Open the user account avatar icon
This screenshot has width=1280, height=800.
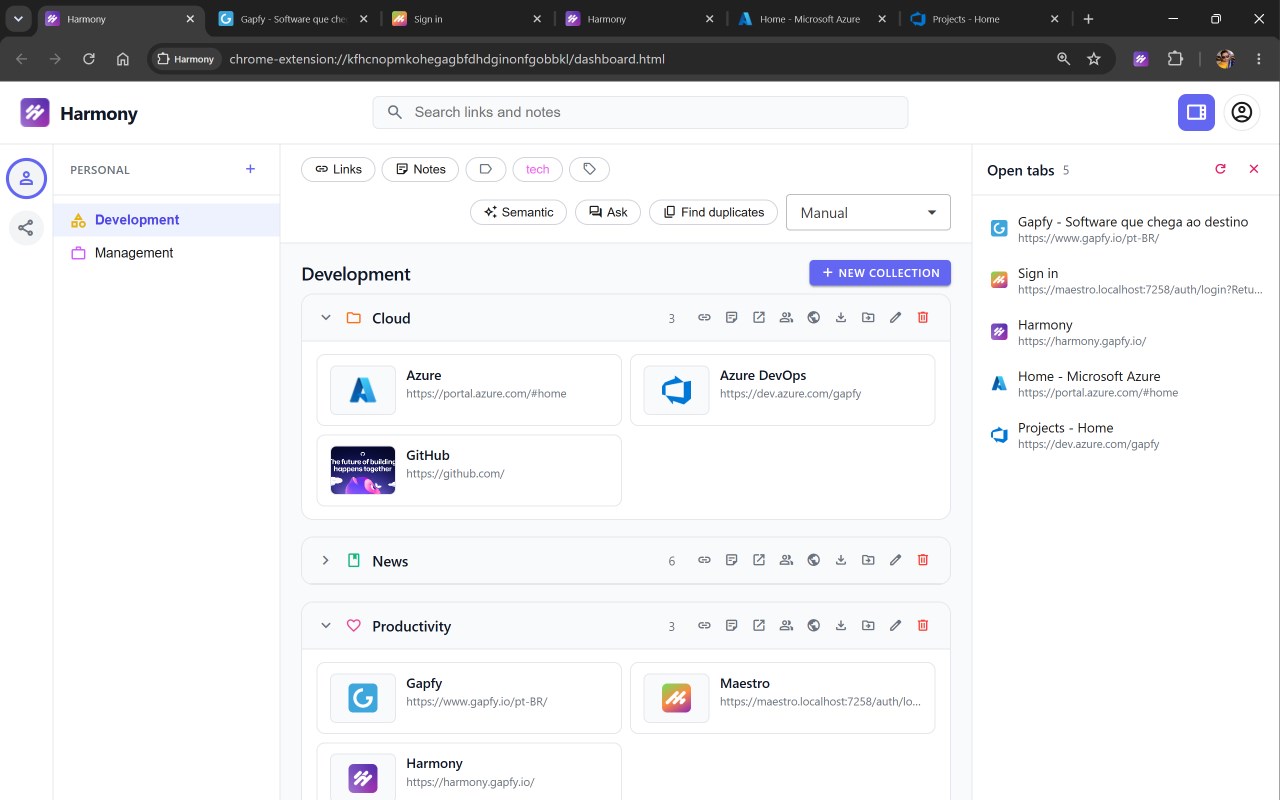tap(1241, 112)
